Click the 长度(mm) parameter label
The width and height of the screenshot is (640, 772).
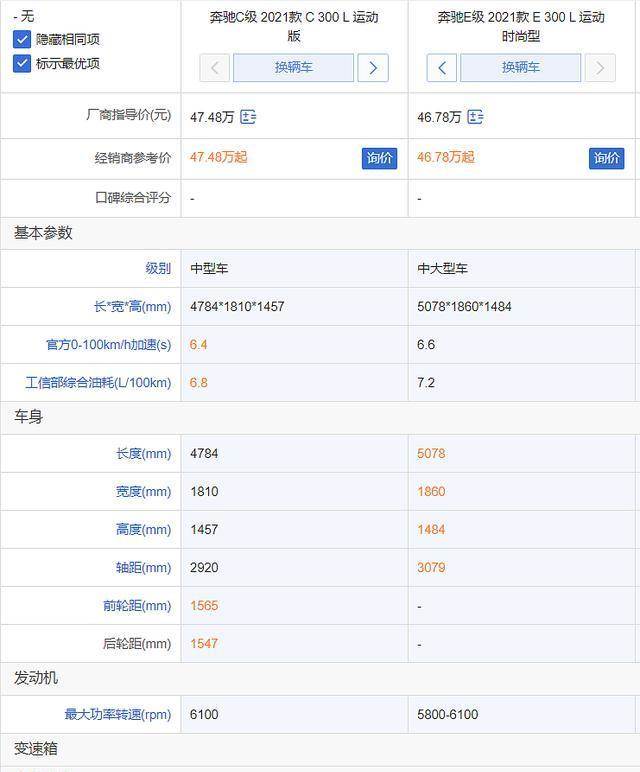pyautogui.click(x=143, y=453)
